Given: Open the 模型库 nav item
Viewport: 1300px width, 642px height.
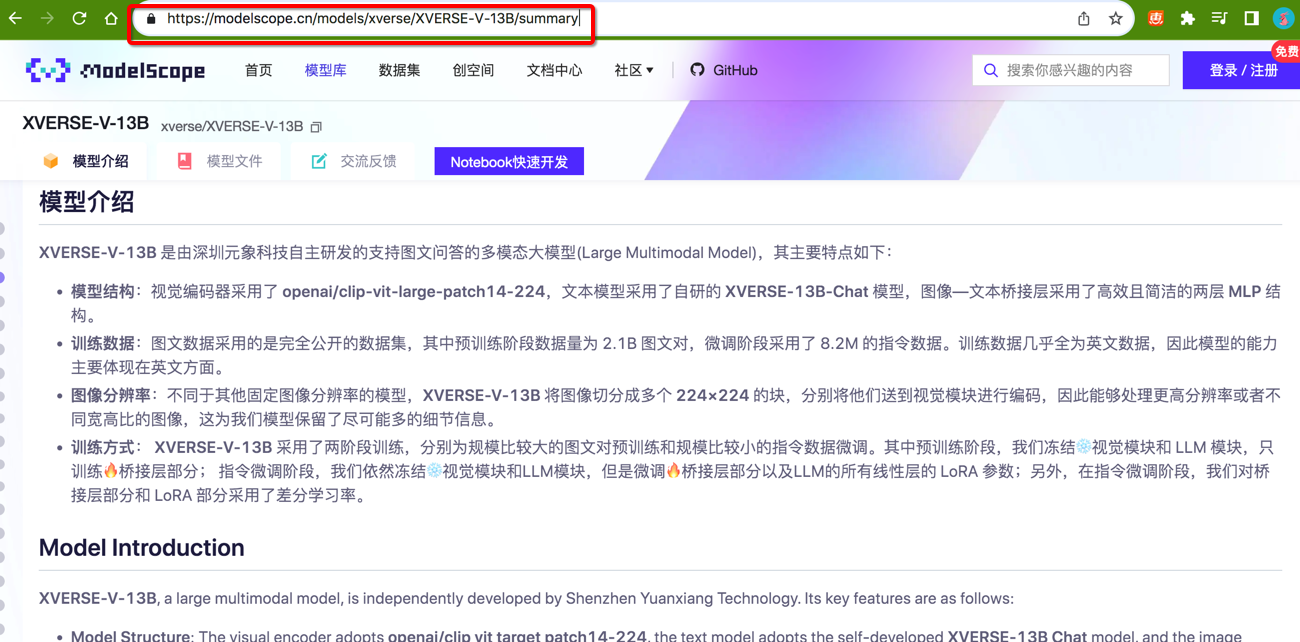Looking at the screenshot, I should [325, 70].
